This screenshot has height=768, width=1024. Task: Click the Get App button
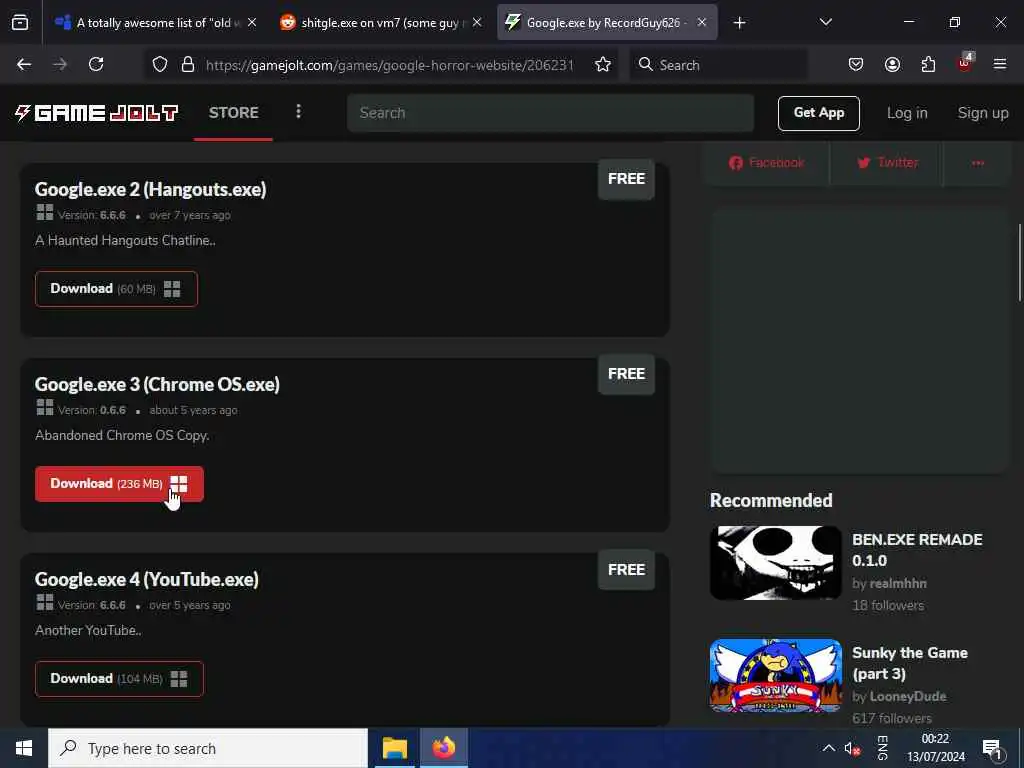[819, 113]
